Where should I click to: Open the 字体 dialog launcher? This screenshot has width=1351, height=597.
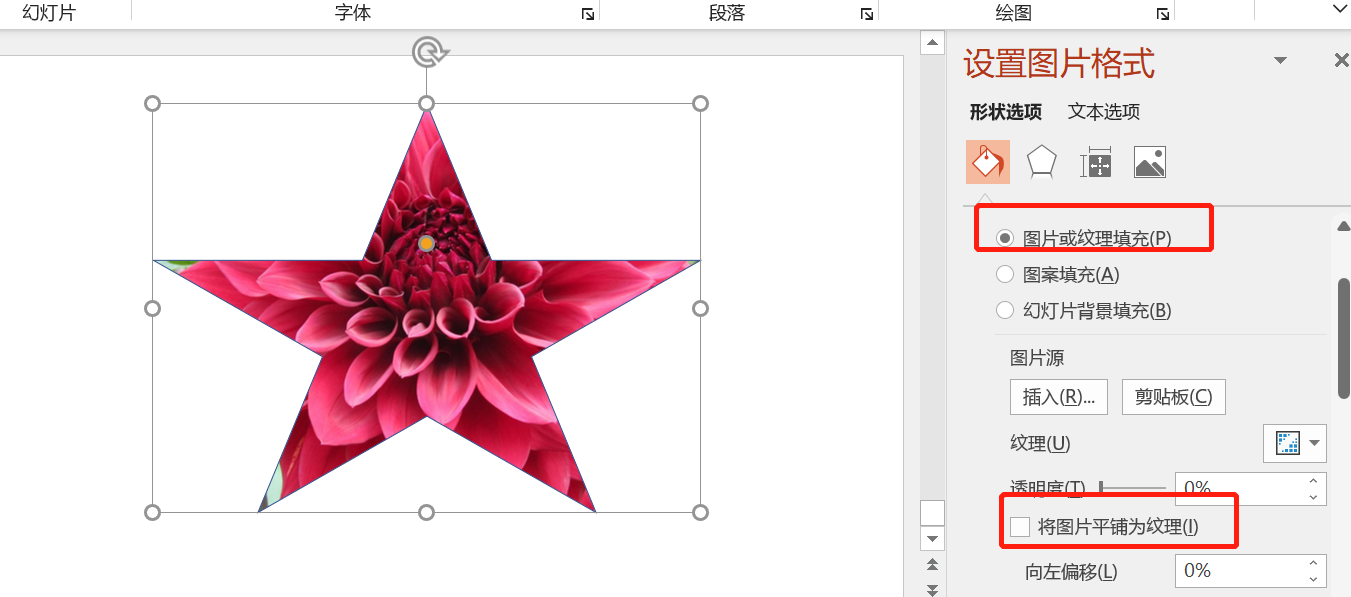point(588,14)
